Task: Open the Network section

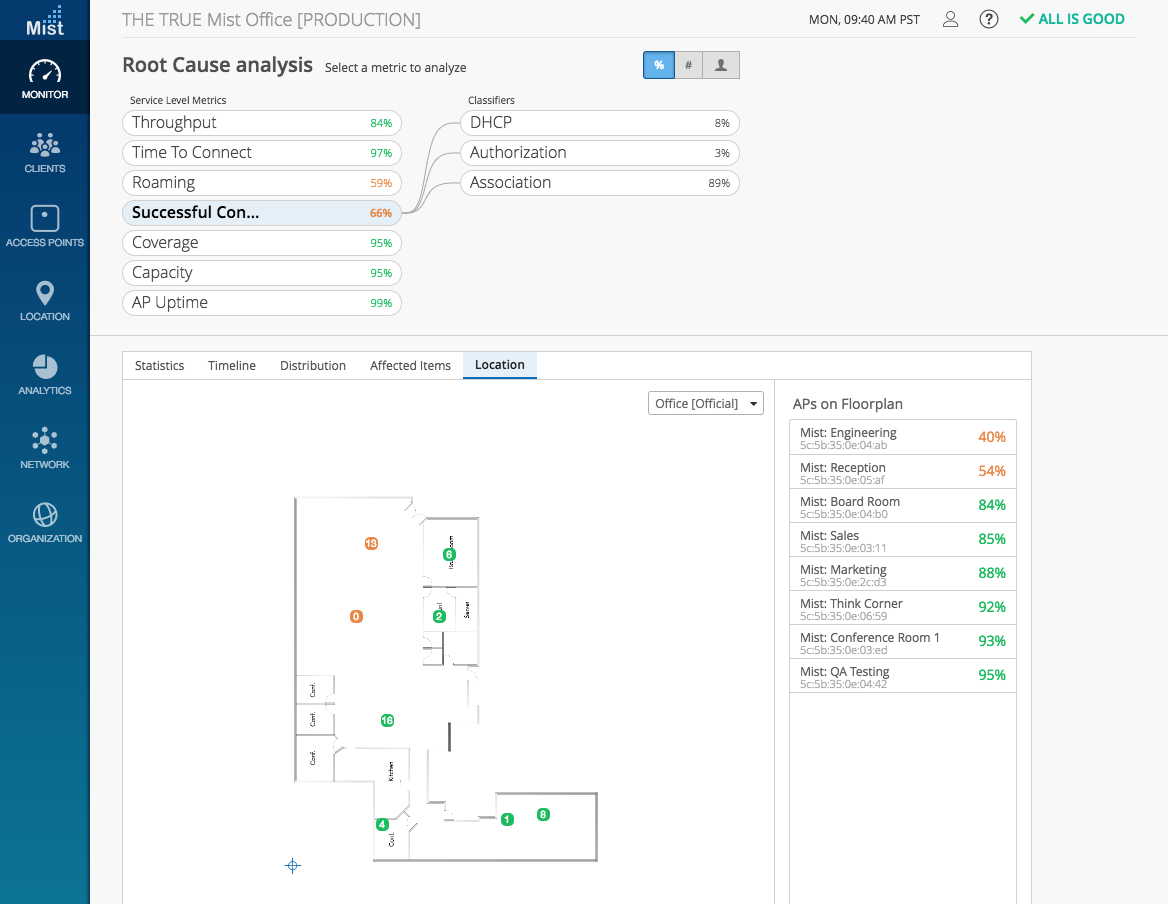Action: (x=45, y=450)
